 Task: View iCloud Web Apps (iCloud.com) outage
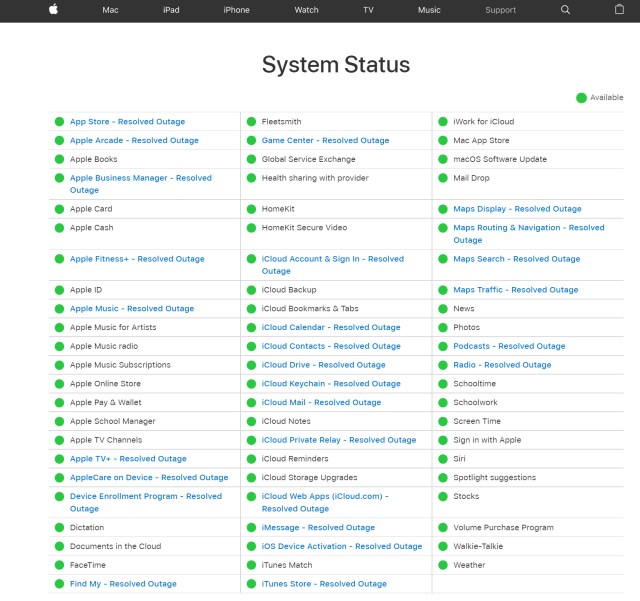(x=325, y=503)
